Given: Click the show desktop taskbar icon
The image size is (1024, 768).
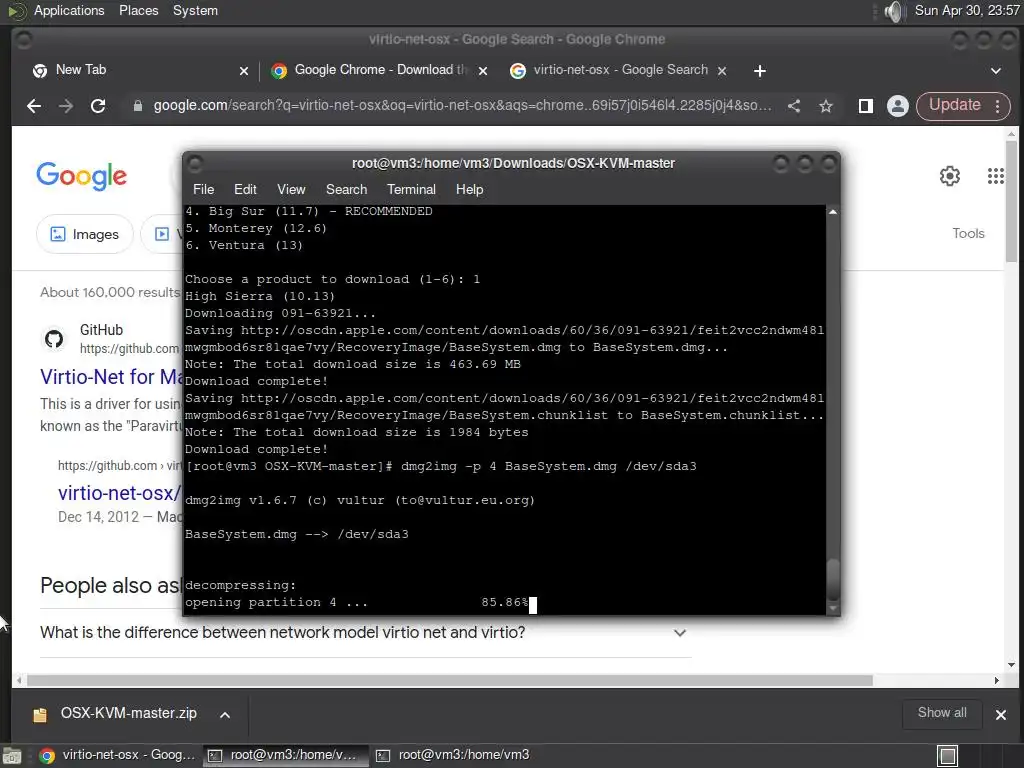Looking at the screenshot, I should (12, 756).
